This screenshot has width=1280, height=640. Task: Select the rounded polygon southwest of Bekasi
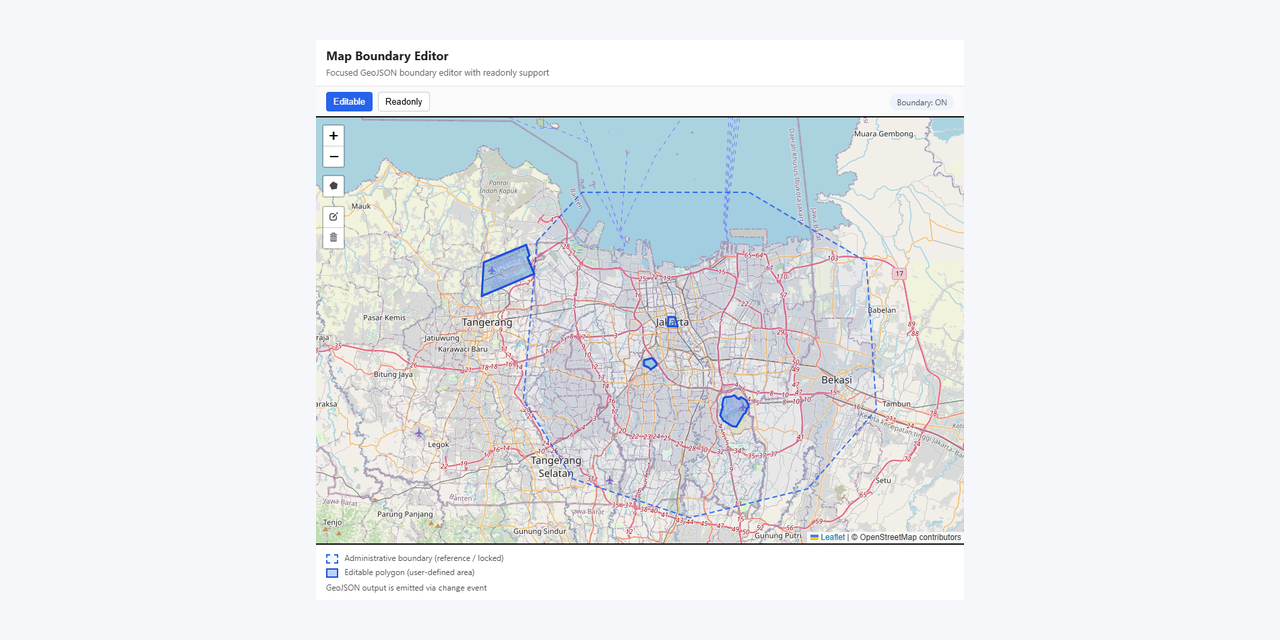tap(734, 410)
